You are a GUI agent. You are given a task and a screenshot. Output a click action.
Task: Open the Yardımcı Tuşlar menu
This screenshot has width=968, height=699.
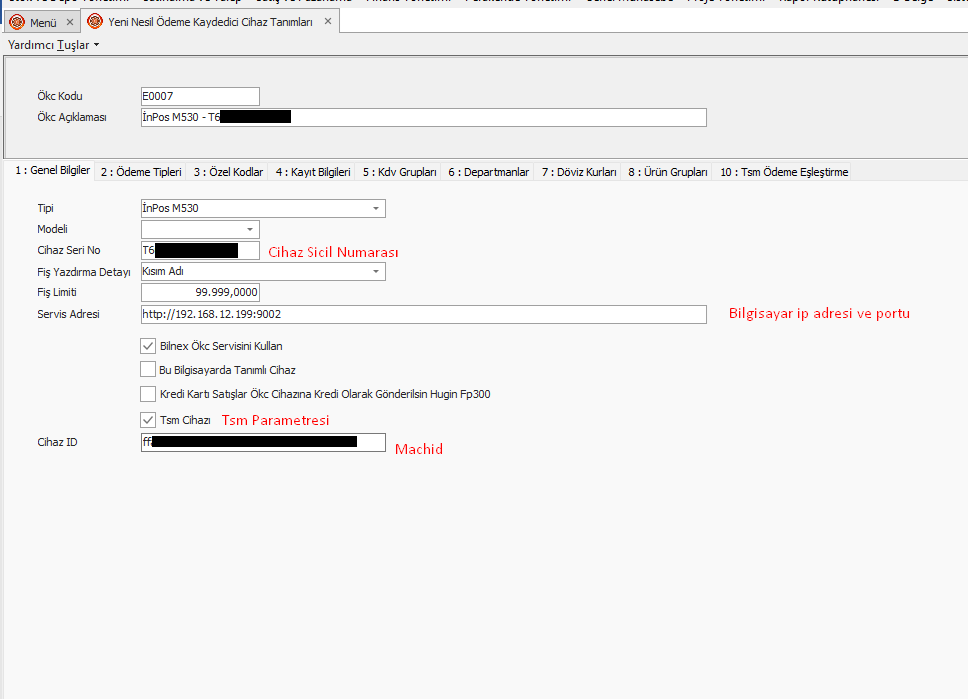(53, 45)
